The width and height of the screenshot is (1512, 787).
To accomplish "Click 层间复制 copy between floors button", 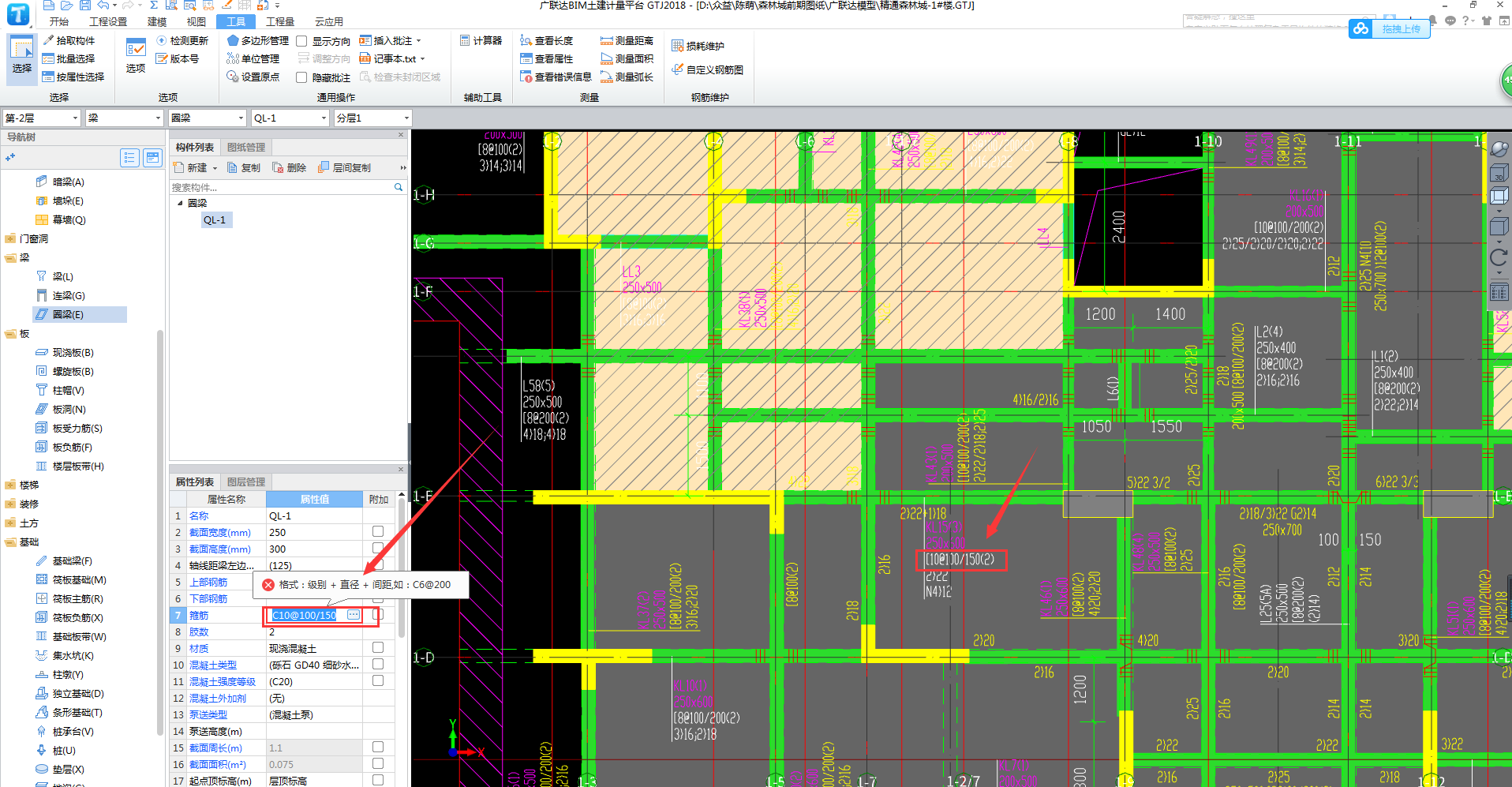I will (345, 167).
